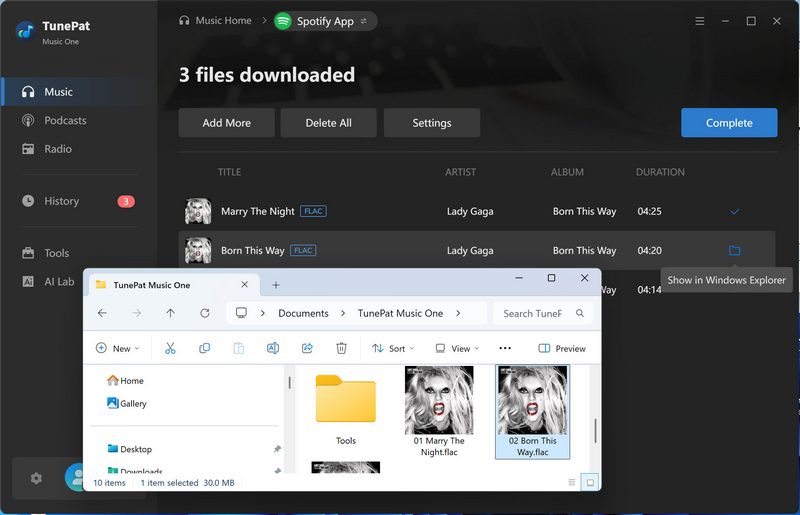Expand chevron after the monitor icon
The image size is (800, 515).
click(263, 313)
